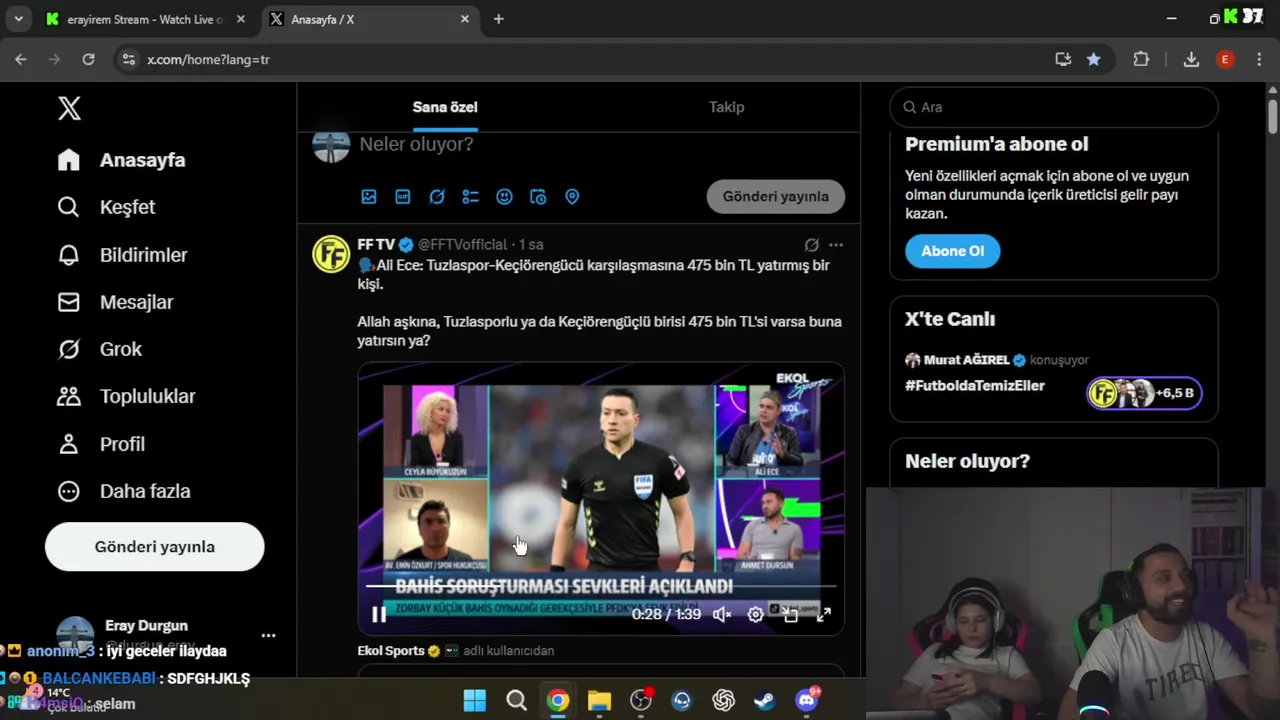View site information icon in address bar
This screenshot has height=720, width=1280.
pyautogui.click(x=128, y=59)
